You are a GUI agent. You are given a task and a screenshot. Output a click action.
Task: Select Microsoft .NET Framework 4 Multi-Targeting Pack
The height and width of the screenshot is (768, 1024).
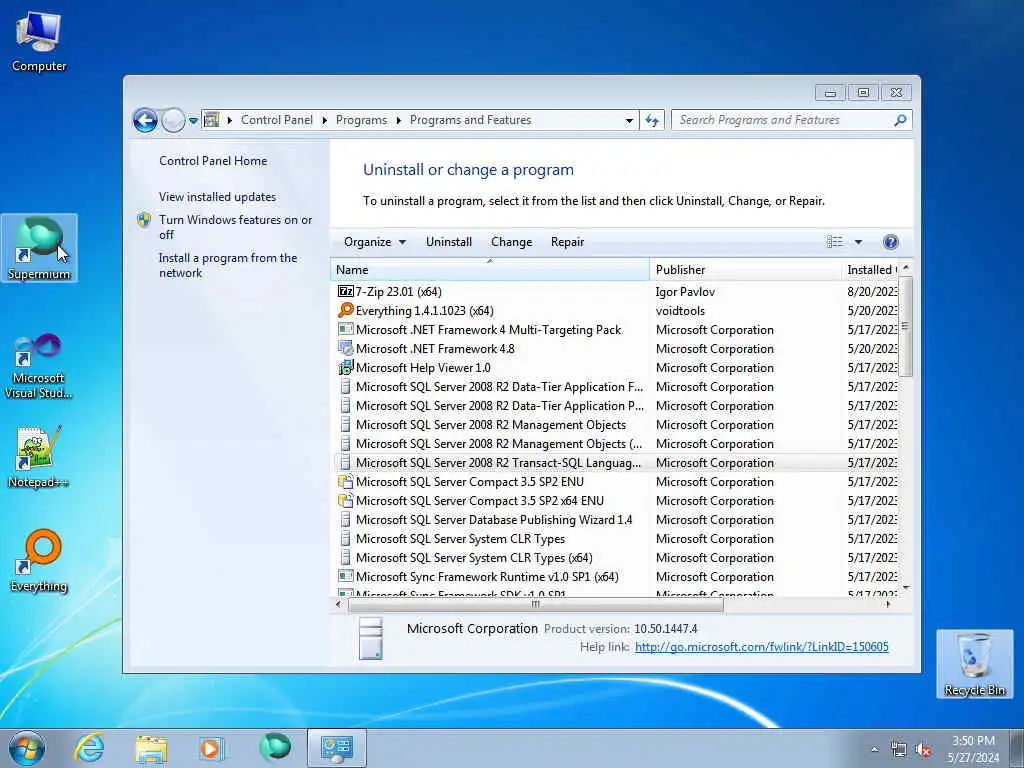coord(615,330)
